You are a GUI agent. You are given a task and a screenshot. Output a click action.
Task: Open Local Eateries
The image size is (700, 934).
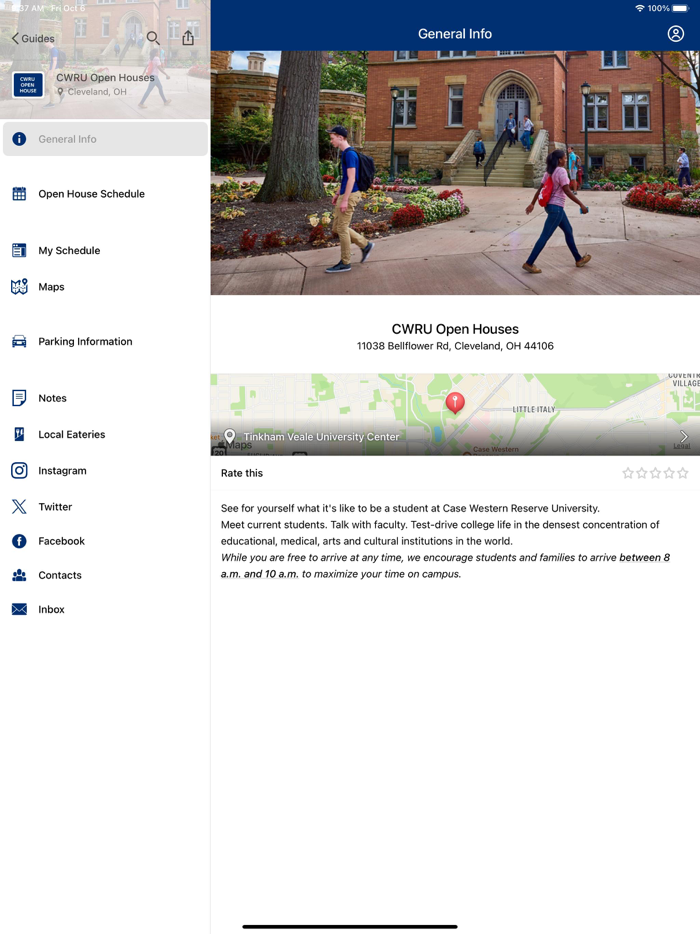pyautogui.click(x=105, y=434)
